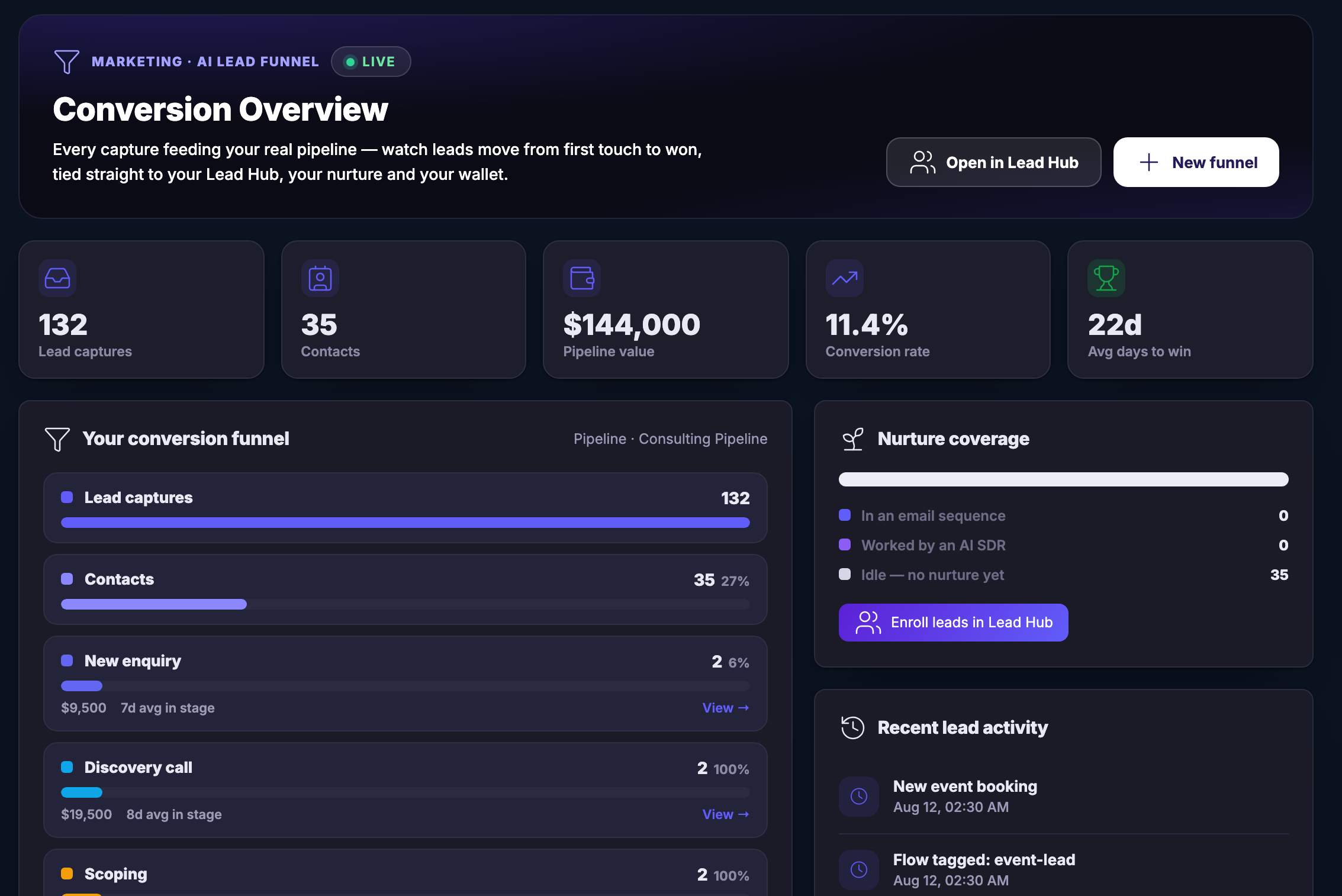
Task: Click the New enquiry progress bar
Action: 406,686
